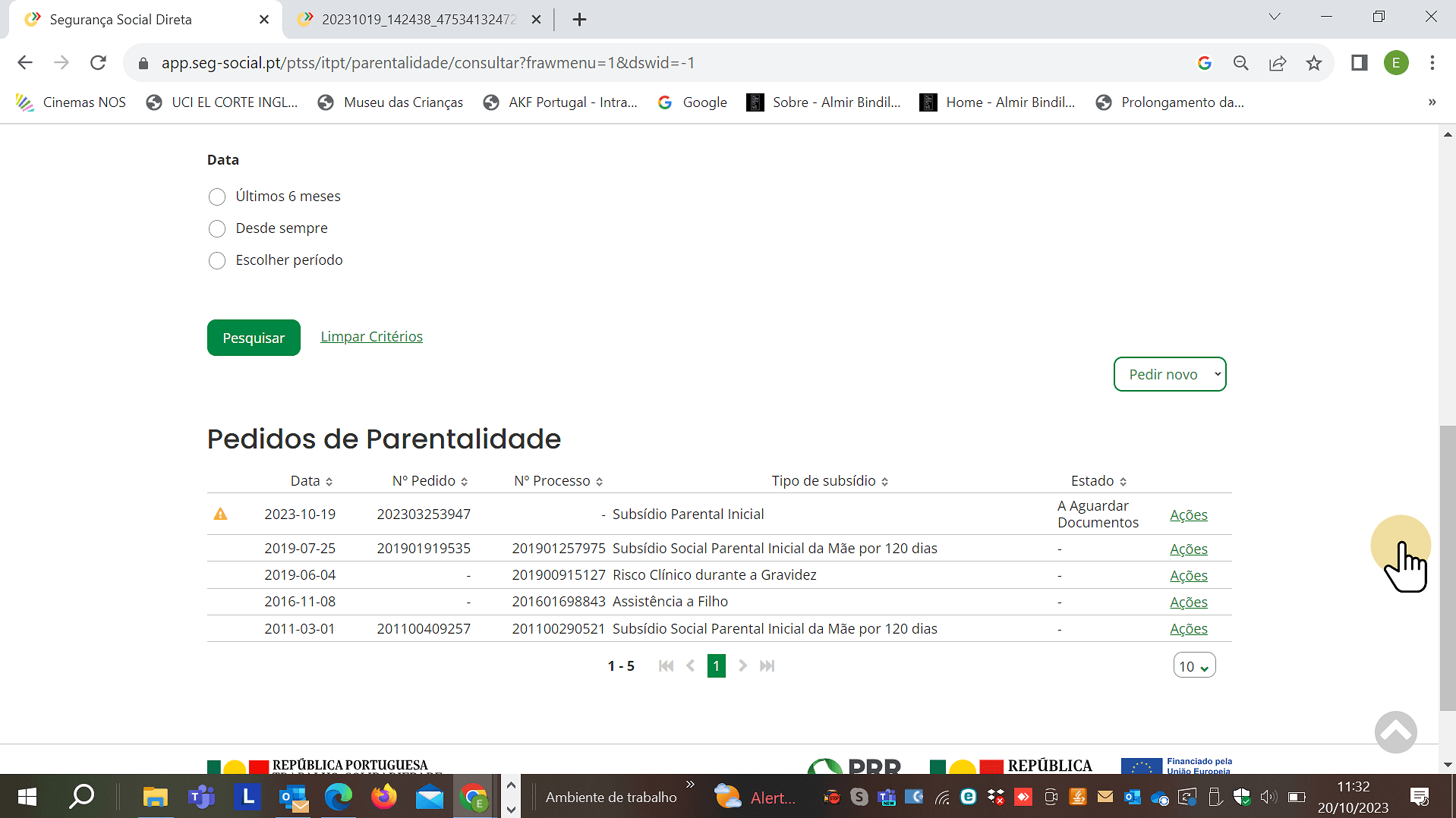Open the browser zoom magnifier icon

pos(1241,63)
